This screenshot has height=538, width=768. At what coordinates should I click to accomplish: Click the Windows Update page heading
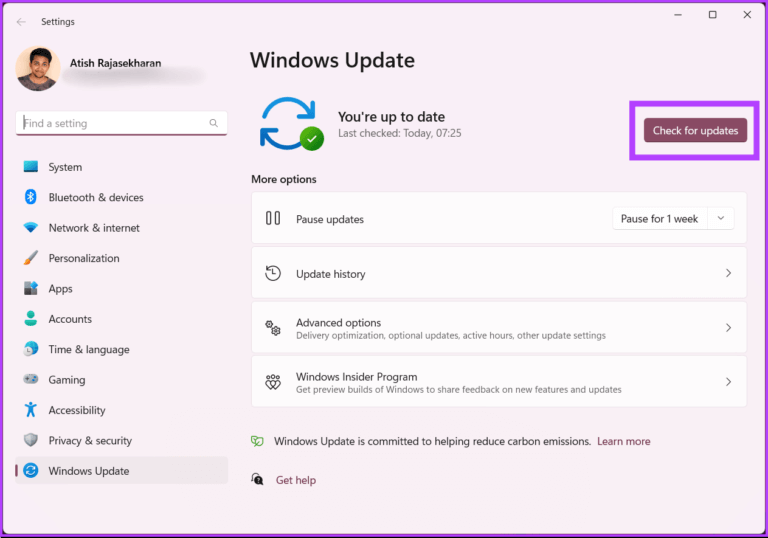point(332,60)
